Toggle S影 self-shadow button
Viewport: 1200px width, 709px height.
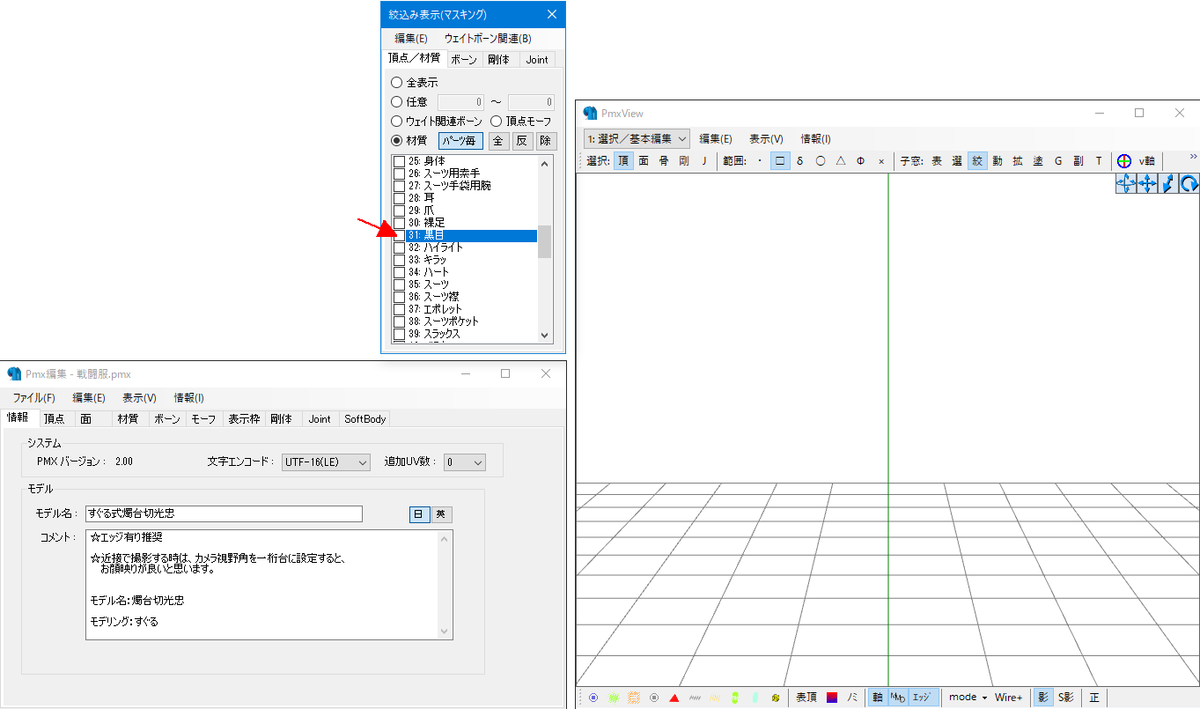1066,697
